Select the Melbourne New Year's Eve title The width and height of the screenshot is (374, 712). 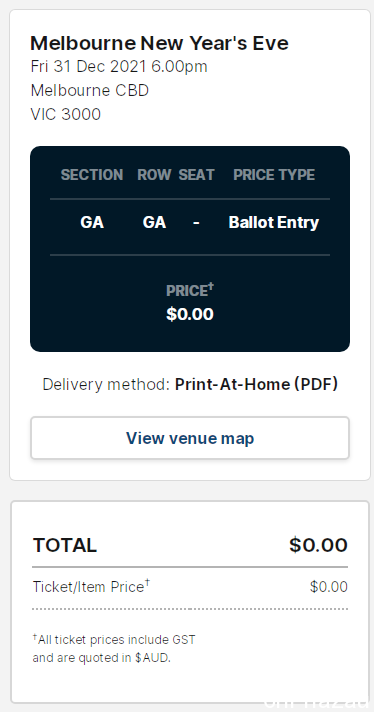pos(159,44)
